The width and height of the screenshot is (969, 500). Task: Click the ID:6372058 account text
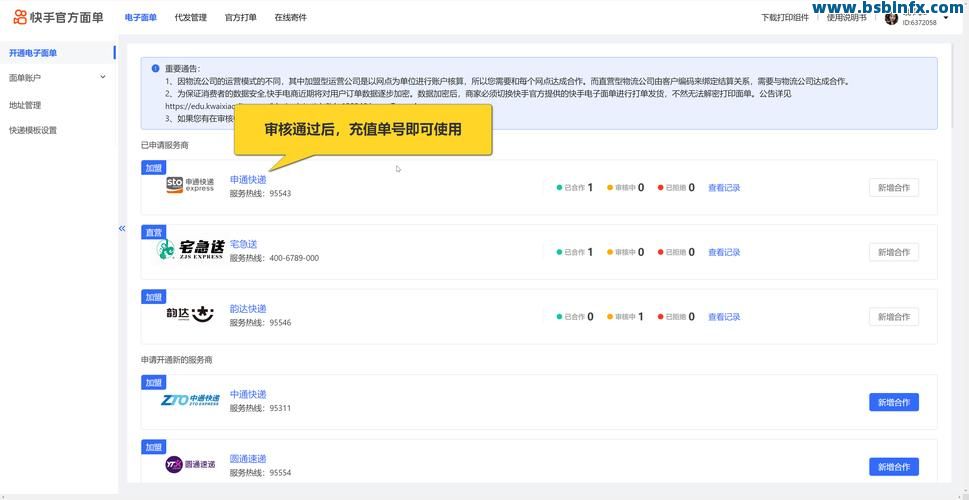pos(920,23)
